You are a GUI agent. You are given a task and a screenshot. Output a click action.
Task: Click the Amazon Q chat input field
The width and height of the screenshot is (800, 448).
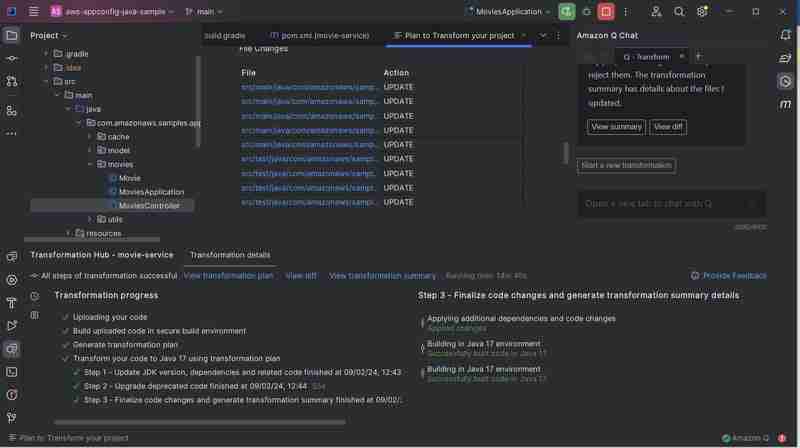click(671, 204)
